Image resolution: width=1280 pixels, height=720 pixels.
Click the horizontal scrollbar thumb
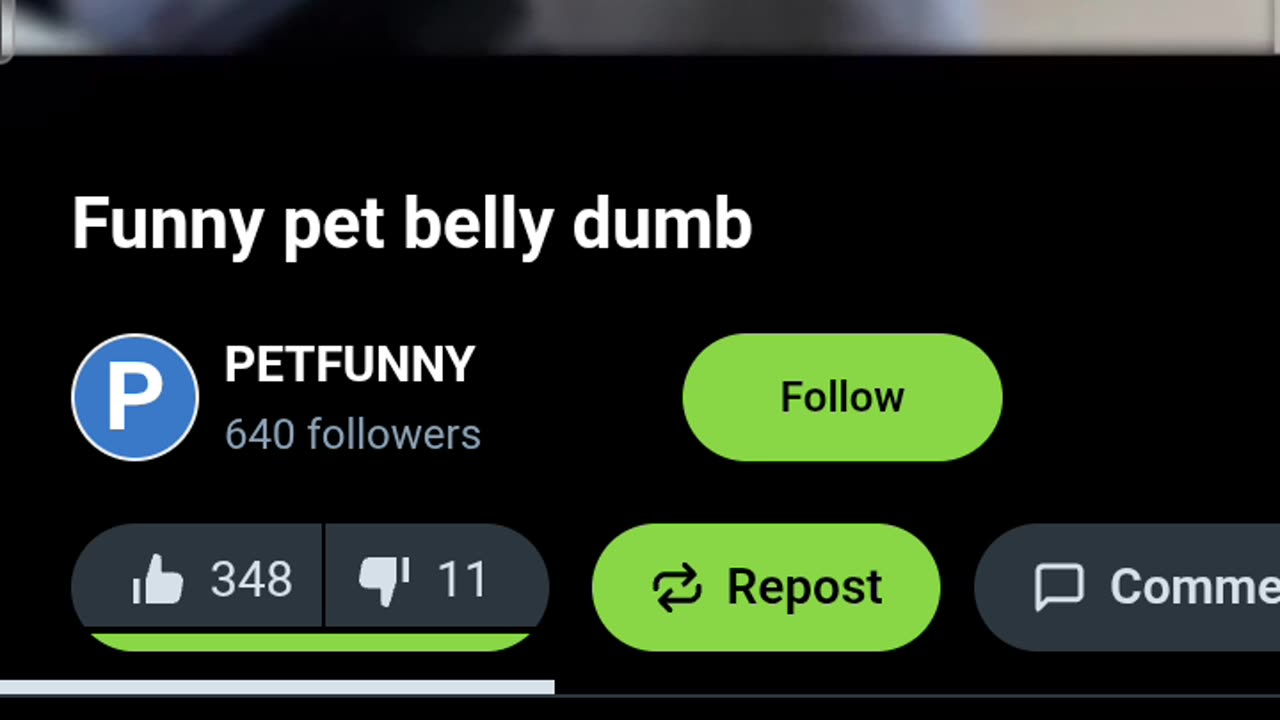click(x=277, y=687)
